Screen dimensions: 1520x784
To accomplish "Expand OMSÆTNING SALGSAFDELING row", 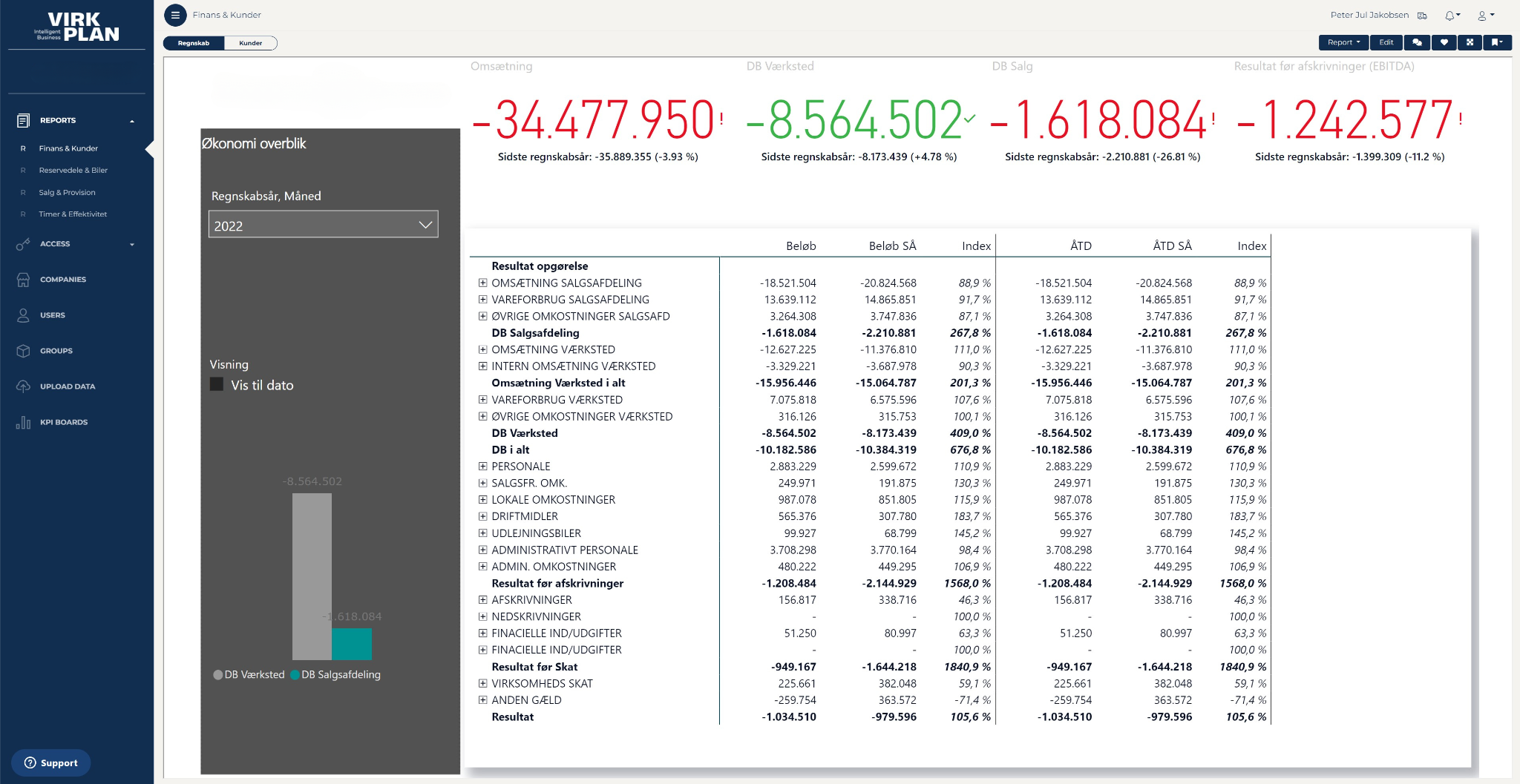I will (482, 283).
